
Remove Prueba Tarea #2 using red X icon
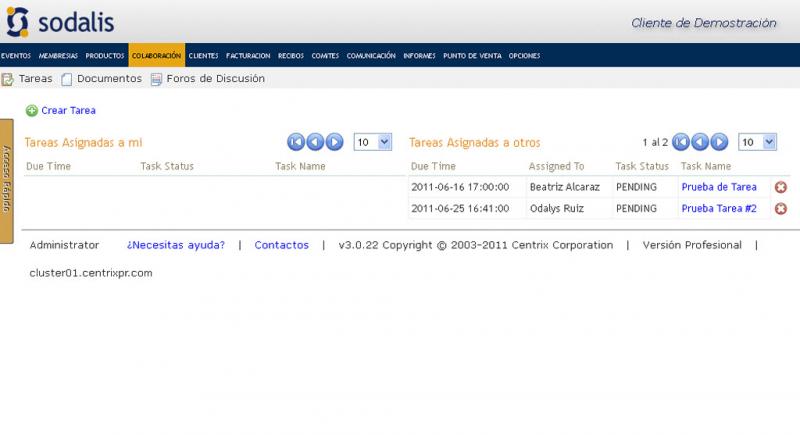pos(781,209)
